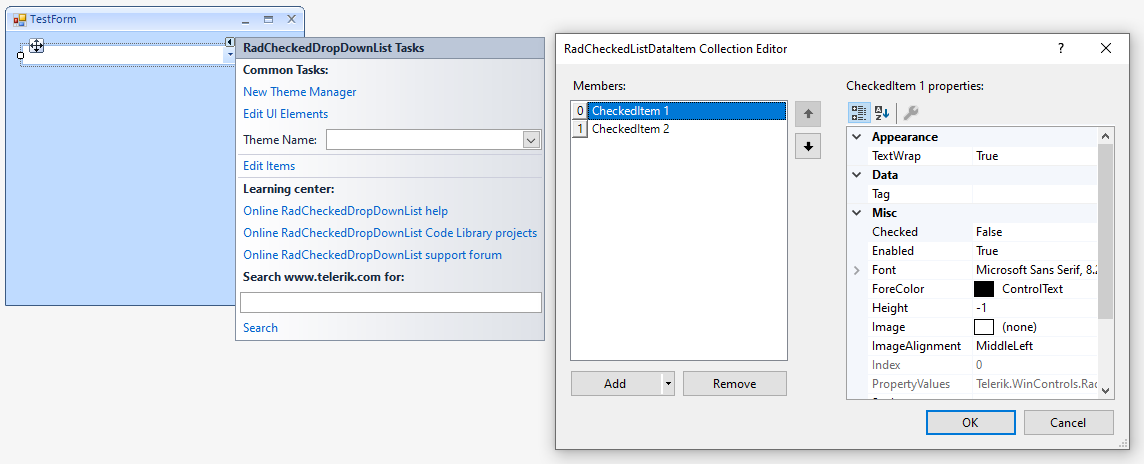Click the Cancel button
Image resolution: width=1144 pixels, height=464 pixels.
tap(1068, 422)
